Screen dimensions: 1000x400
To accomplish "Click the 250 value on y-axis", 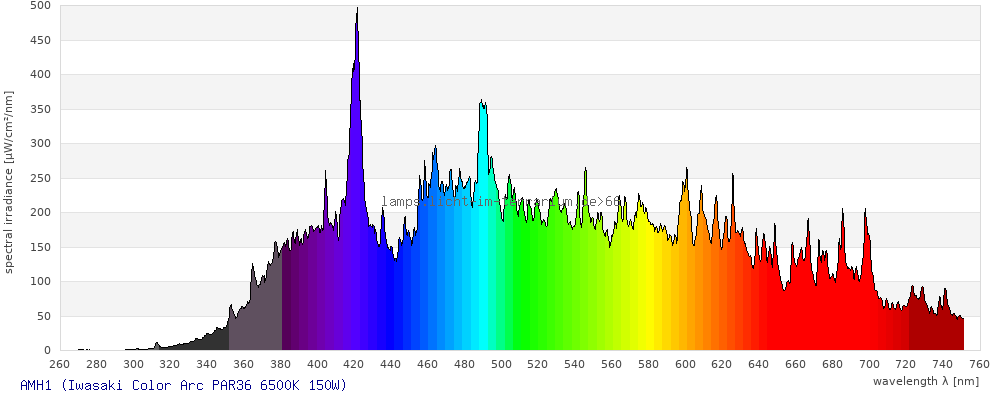I will tap(40, 178).
